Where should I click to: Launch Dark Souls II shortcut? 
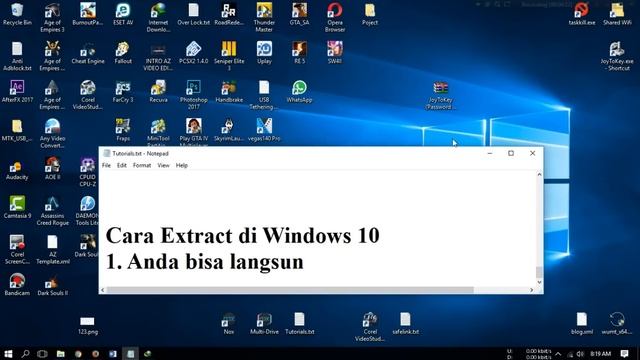point(52,284)
